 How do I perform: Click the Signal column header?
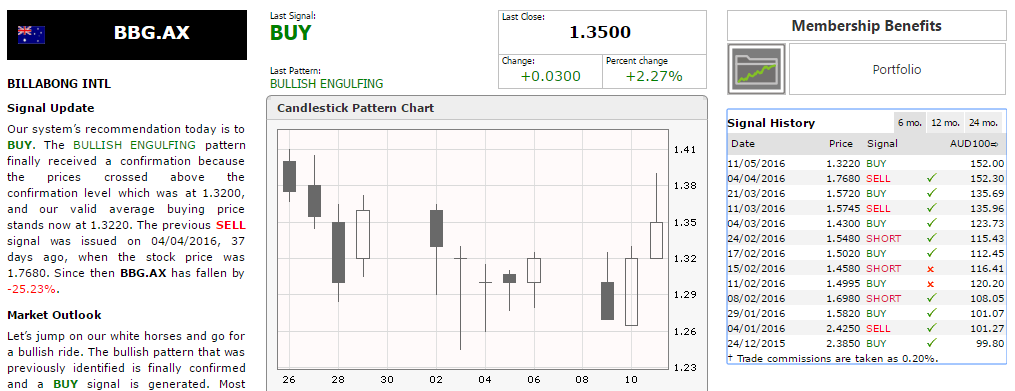882,144
